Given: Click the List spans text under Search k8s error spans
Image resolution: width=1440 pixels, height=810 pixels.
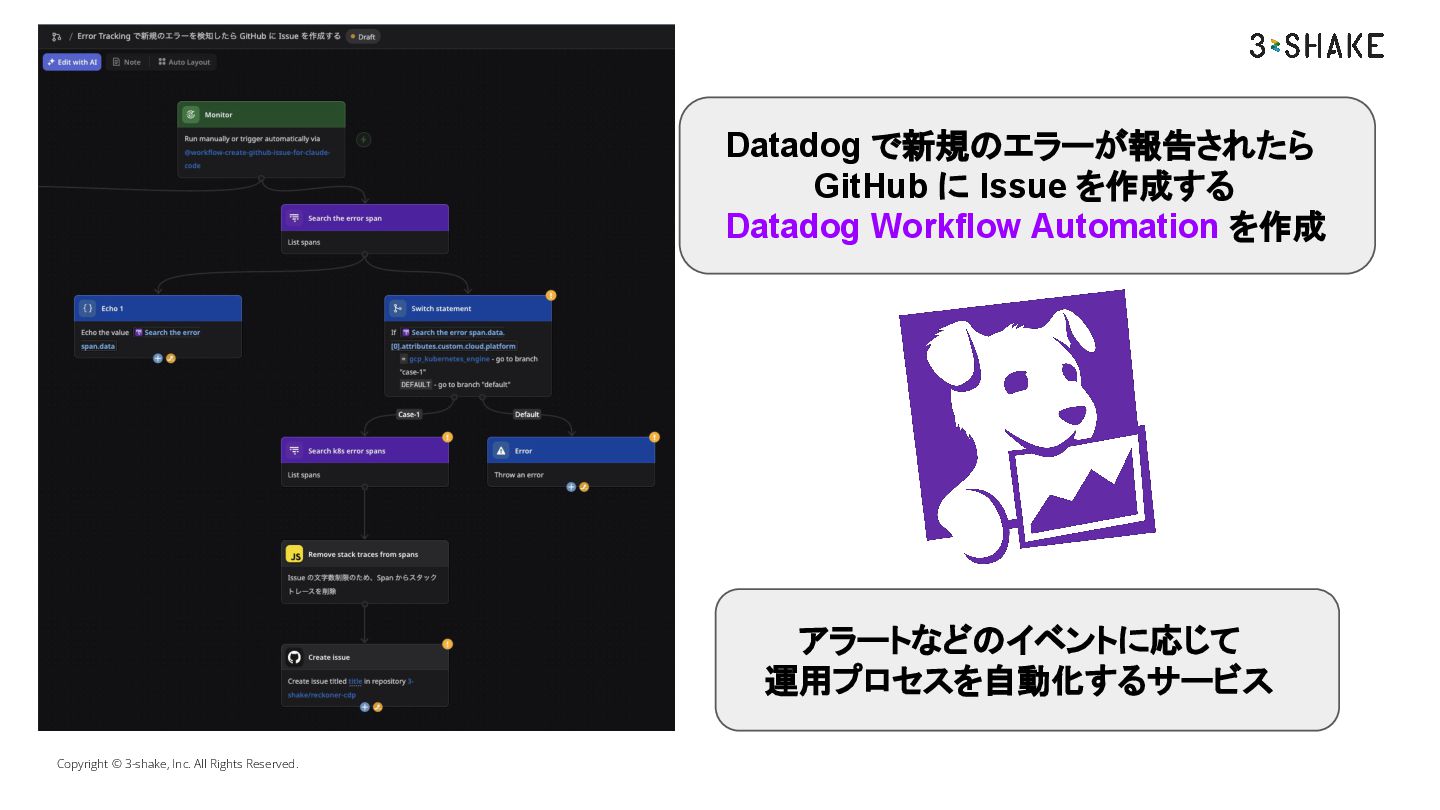Looking at the screenshot, I should click(x=304, y=475).
